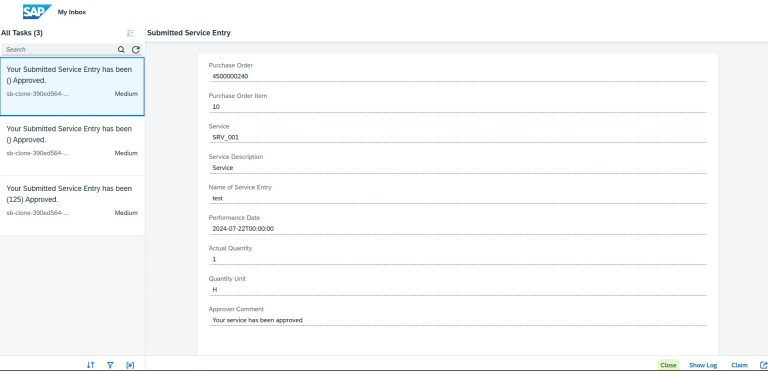Viewport: 768px width, 371px height.
Task: Click Show Log
Action: click(703, 365)
